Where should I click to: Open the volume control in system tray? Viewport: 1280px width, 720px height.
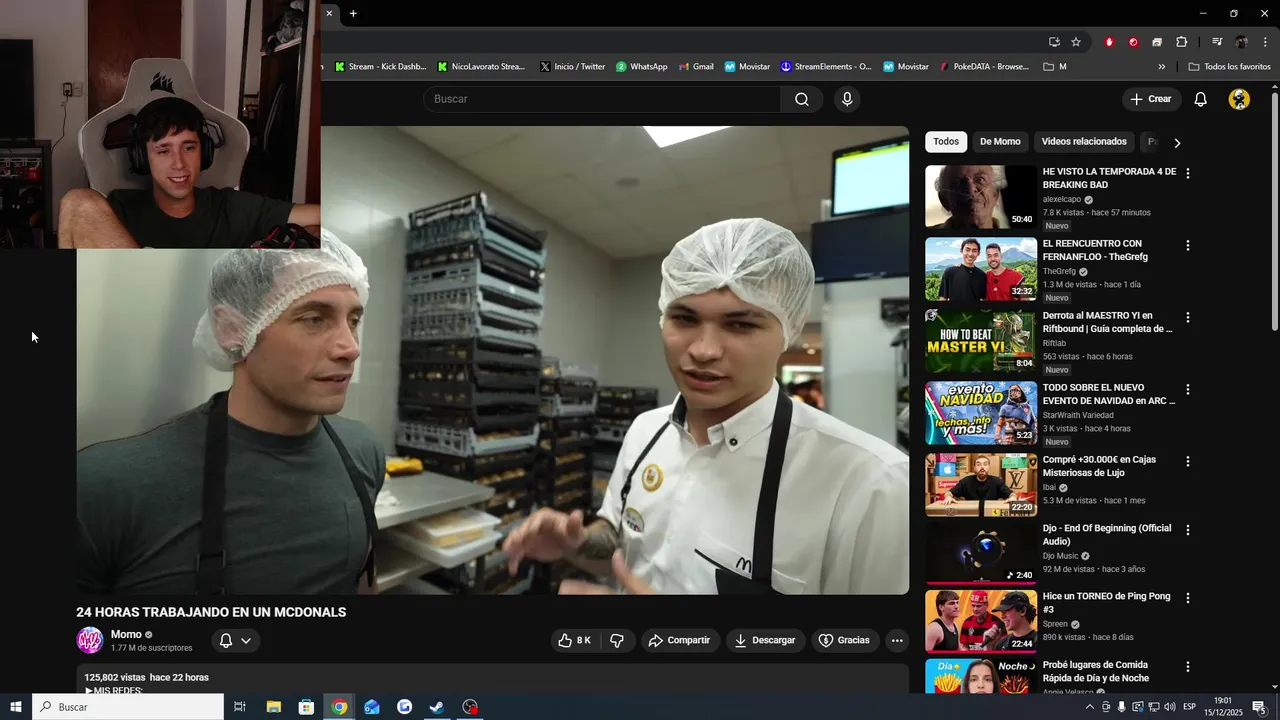[1171, 707]
